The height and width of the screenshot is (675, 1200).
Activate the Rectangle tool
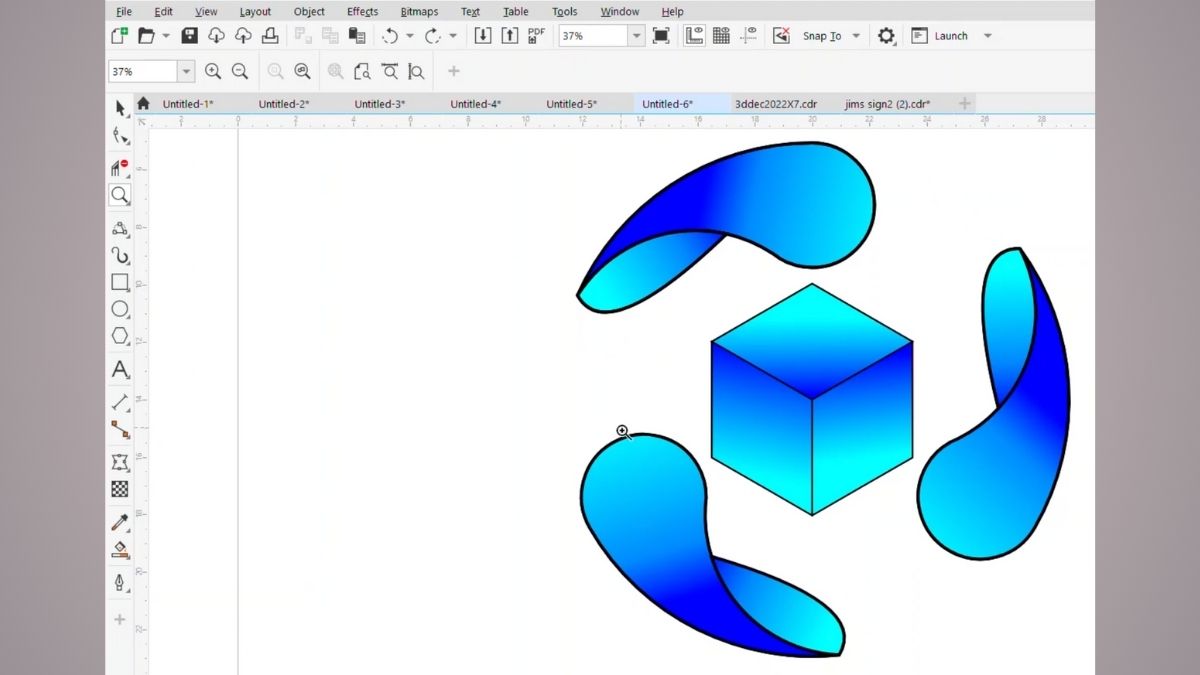coord(120,283)
